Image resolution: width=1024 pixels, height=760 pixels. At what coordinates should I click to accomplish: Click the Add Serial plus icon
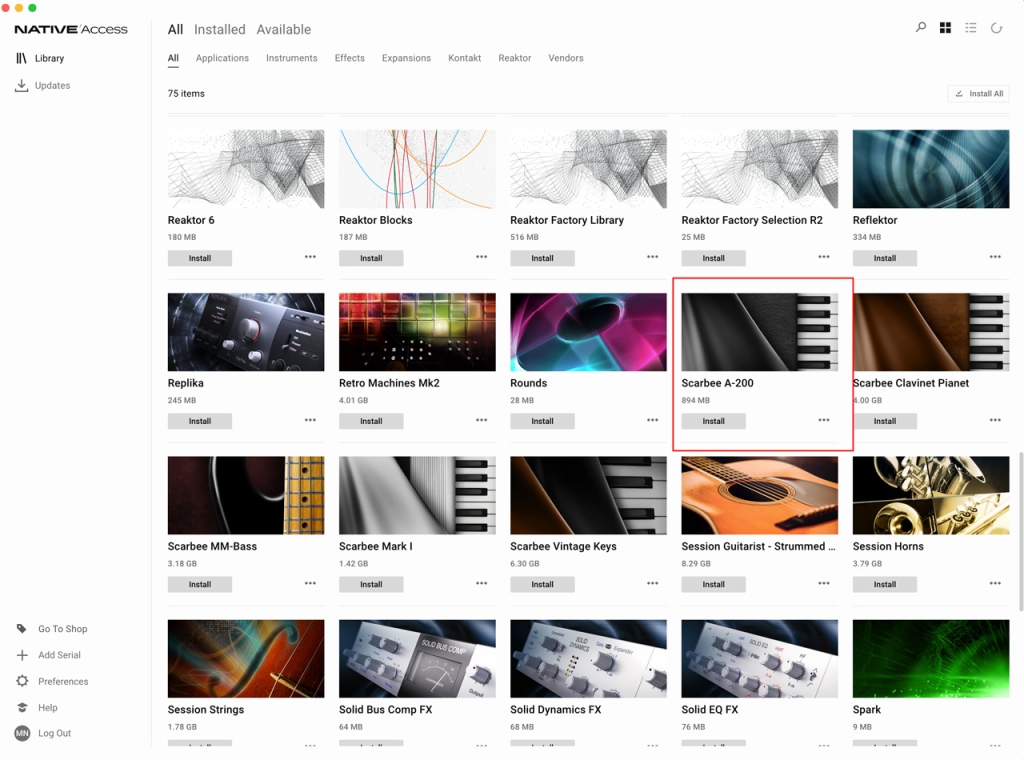[22, 655]
